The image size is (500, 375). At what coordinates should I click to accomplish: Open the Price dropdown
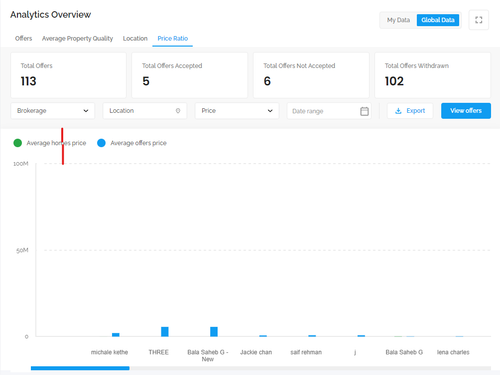click(237, 111)
